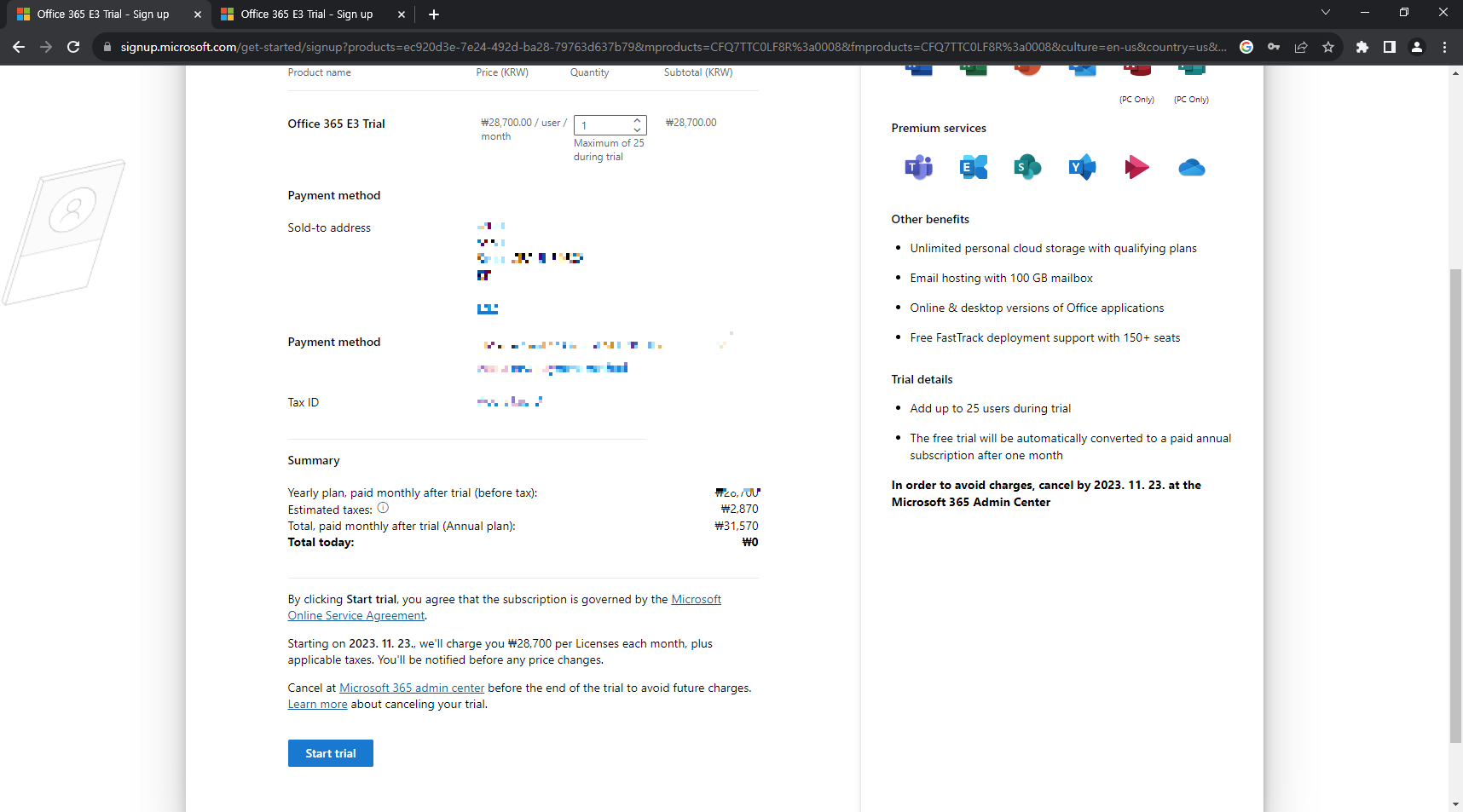
Task: View site information via the lock icon
Action: pyautogui.click(x=107, y=47)
